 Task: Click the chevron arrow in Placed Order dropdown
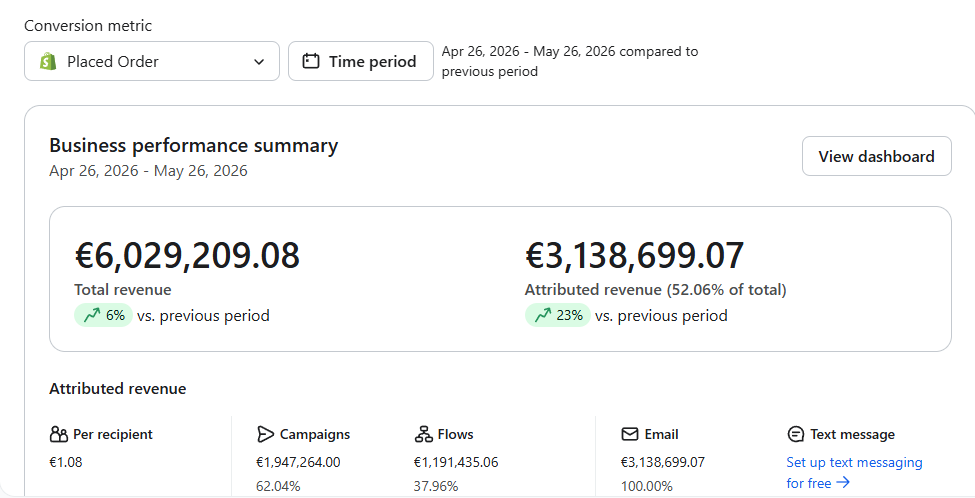259,62
